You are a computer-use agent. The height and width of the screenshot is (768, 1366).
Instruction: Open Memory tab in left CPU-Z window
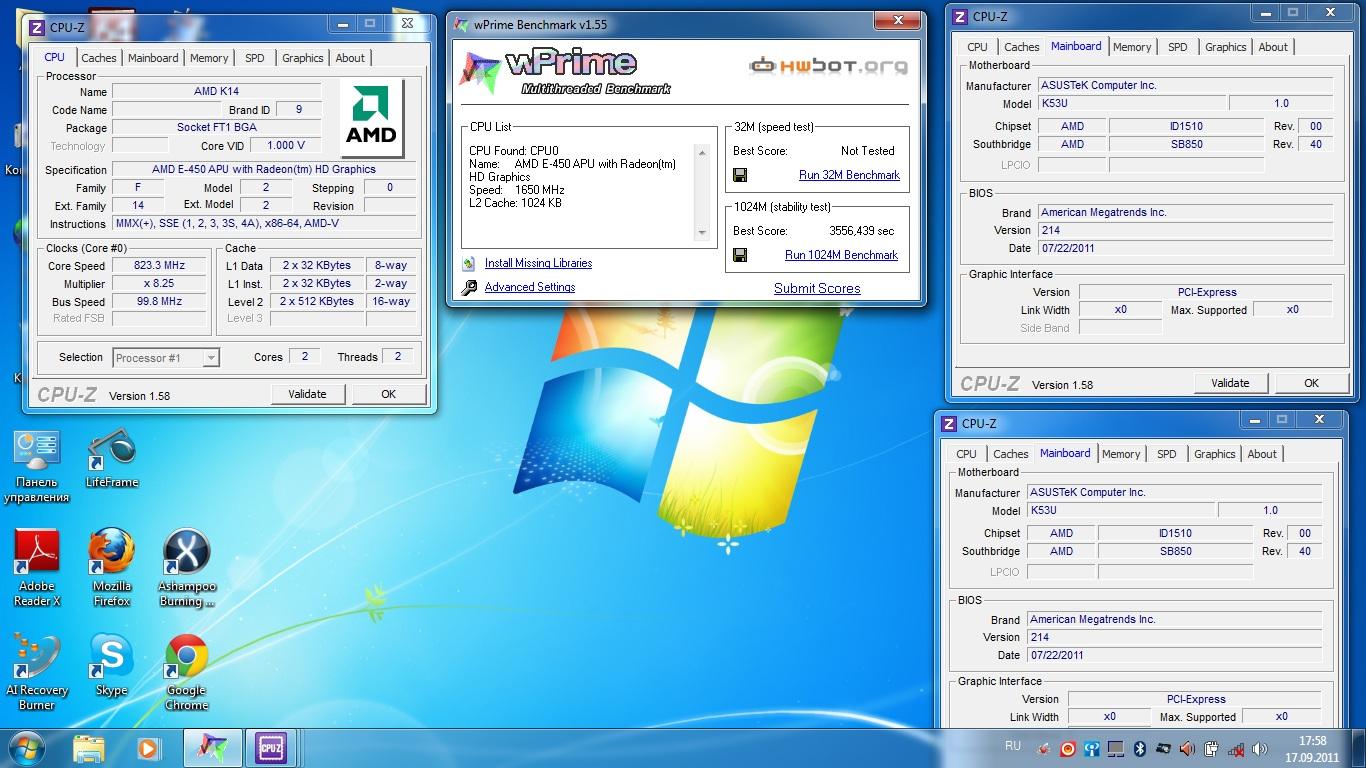pos(209,58)
